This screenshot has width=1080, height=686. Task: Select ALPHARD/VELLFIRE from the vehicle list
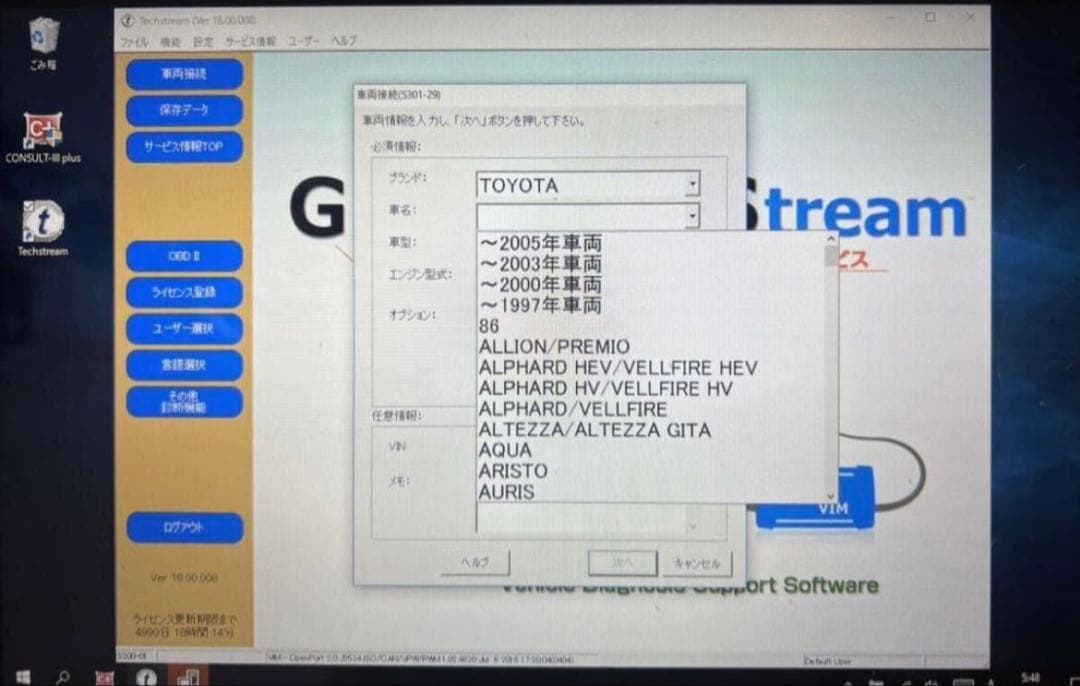click(x=572, y=409)
